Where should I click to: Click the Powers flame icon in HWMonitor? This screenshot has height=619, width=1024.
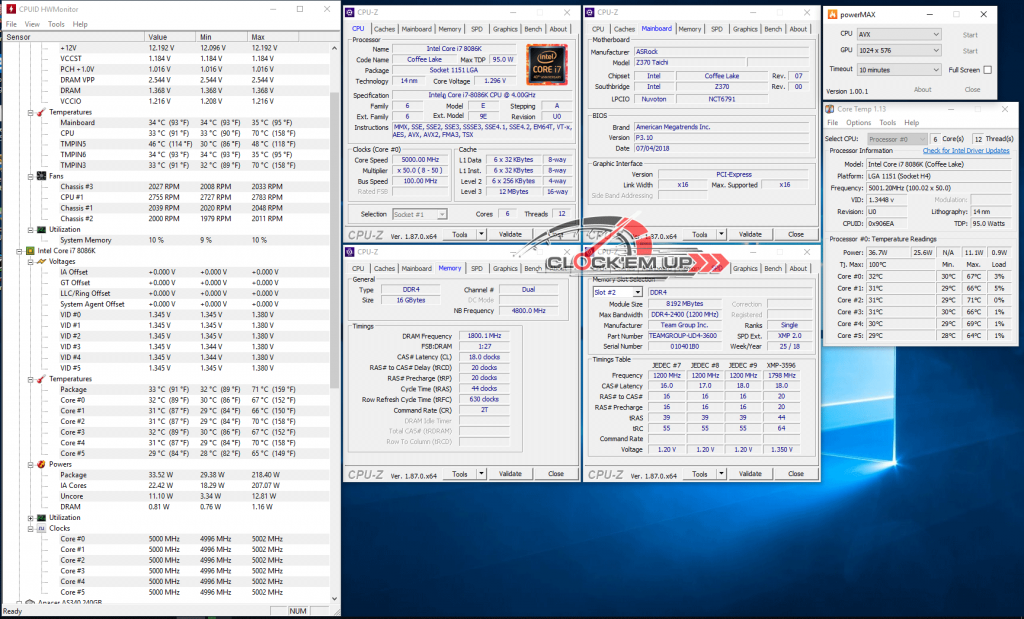pyautogui.click(x=42, y=464)
